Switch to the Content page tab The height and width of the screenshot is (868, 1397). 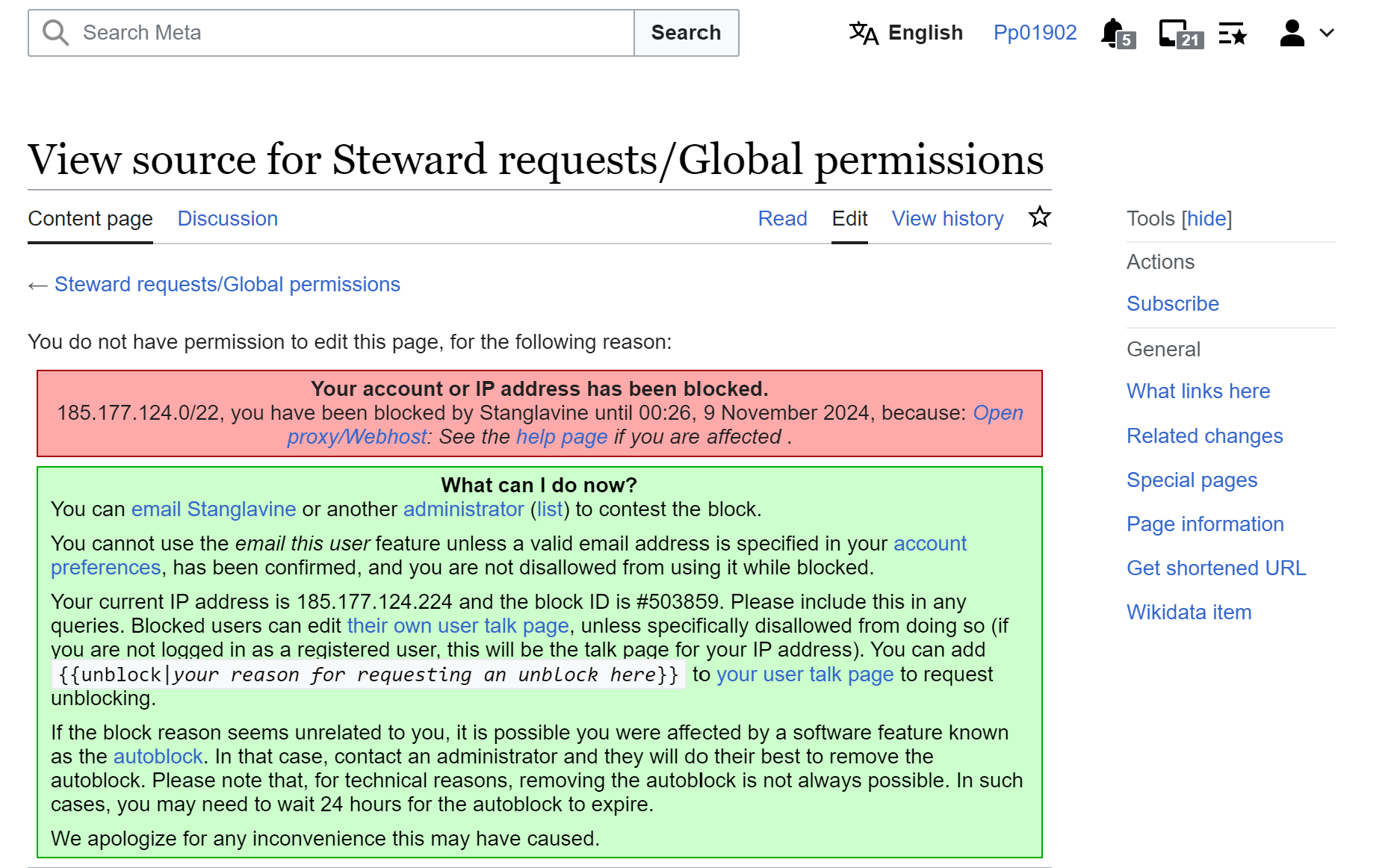click(x=90, y=219)
